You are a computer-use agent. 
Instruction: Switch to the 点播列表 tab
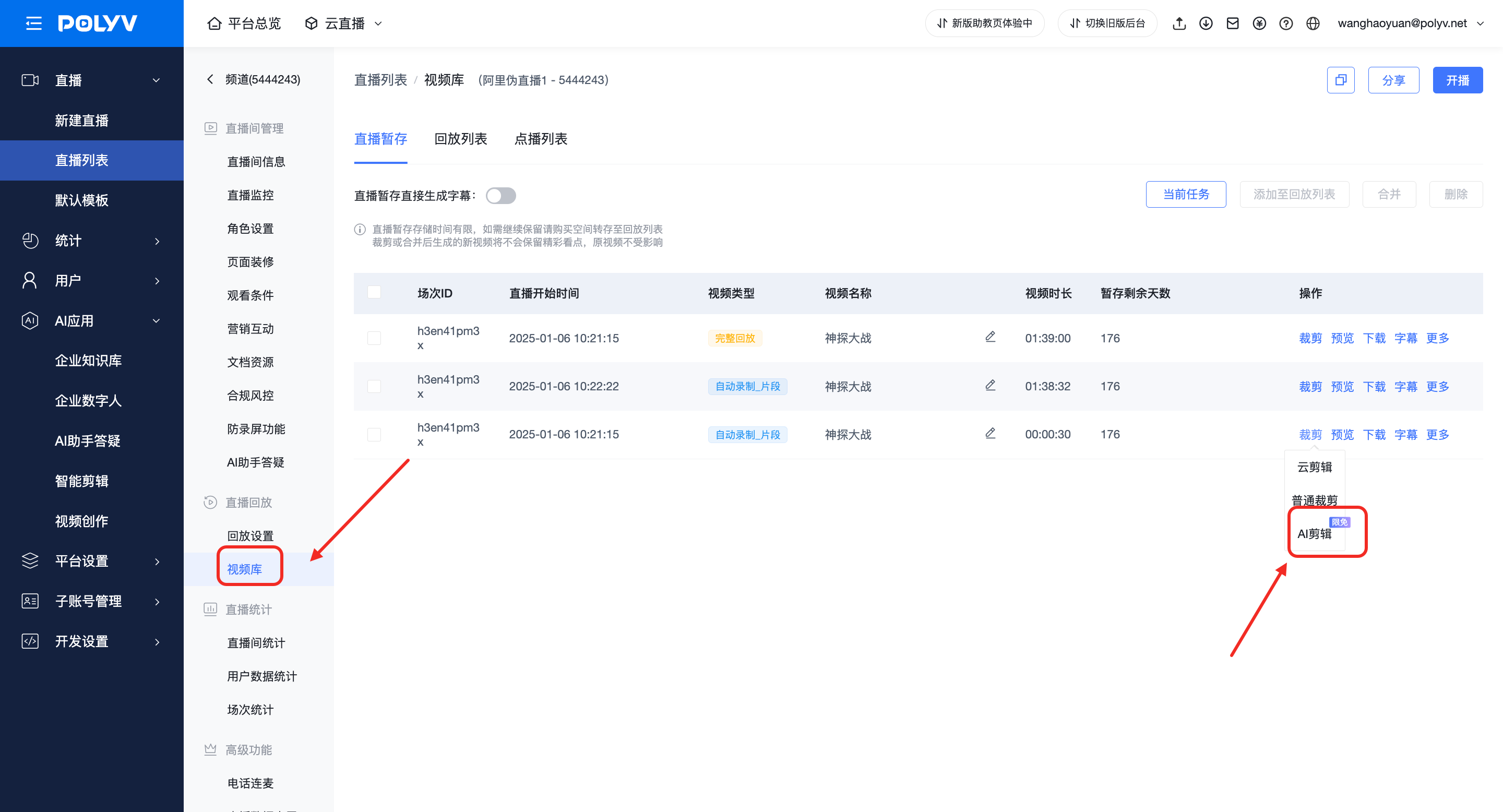pos(541,139)
